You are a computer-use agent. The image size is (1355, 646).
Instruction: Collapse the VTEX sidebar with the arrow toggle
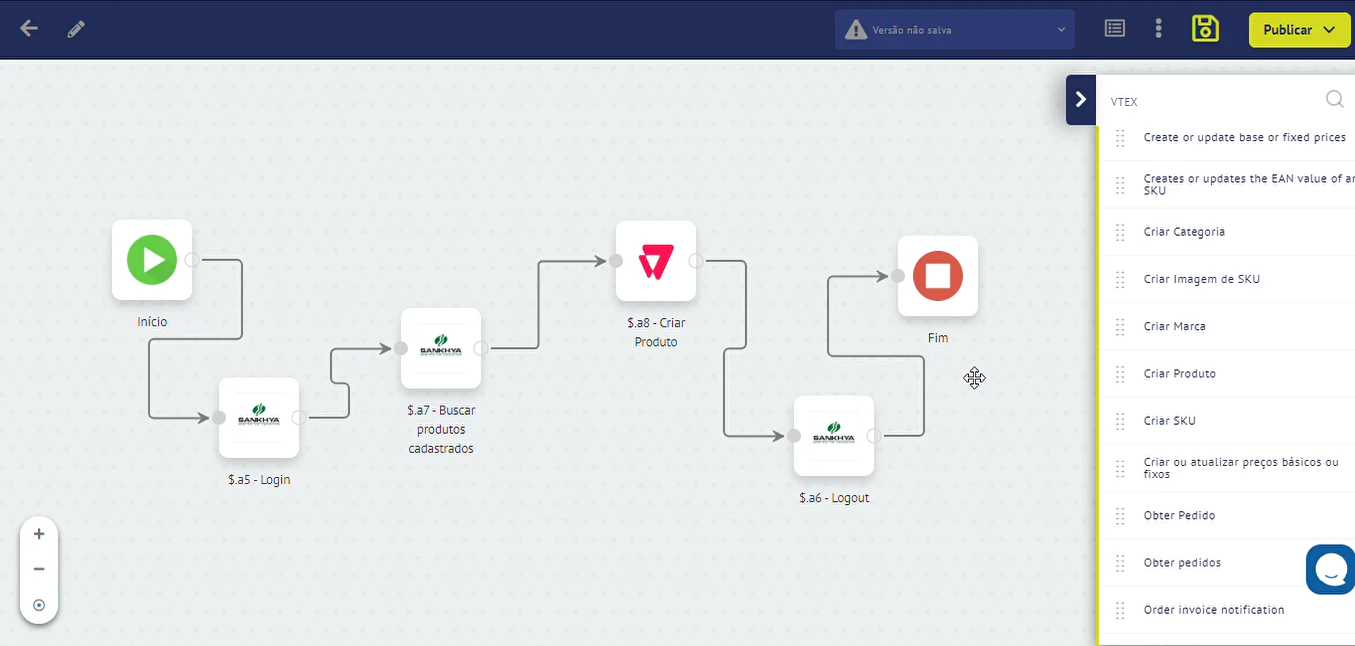(x=1080, y=99)
